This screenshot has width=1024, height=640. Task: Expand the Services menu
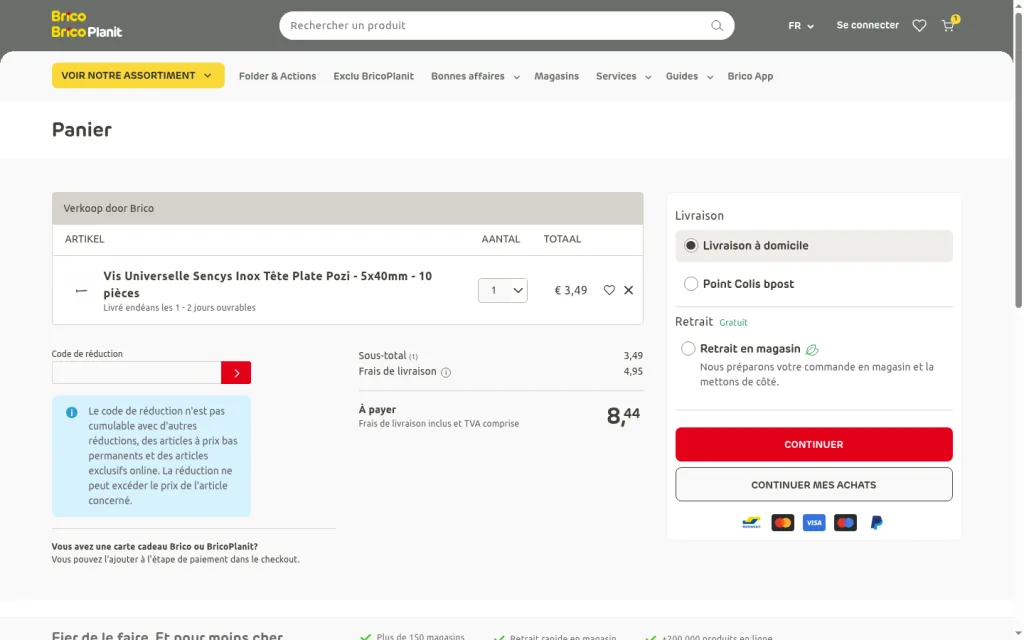tap(623, 76)
